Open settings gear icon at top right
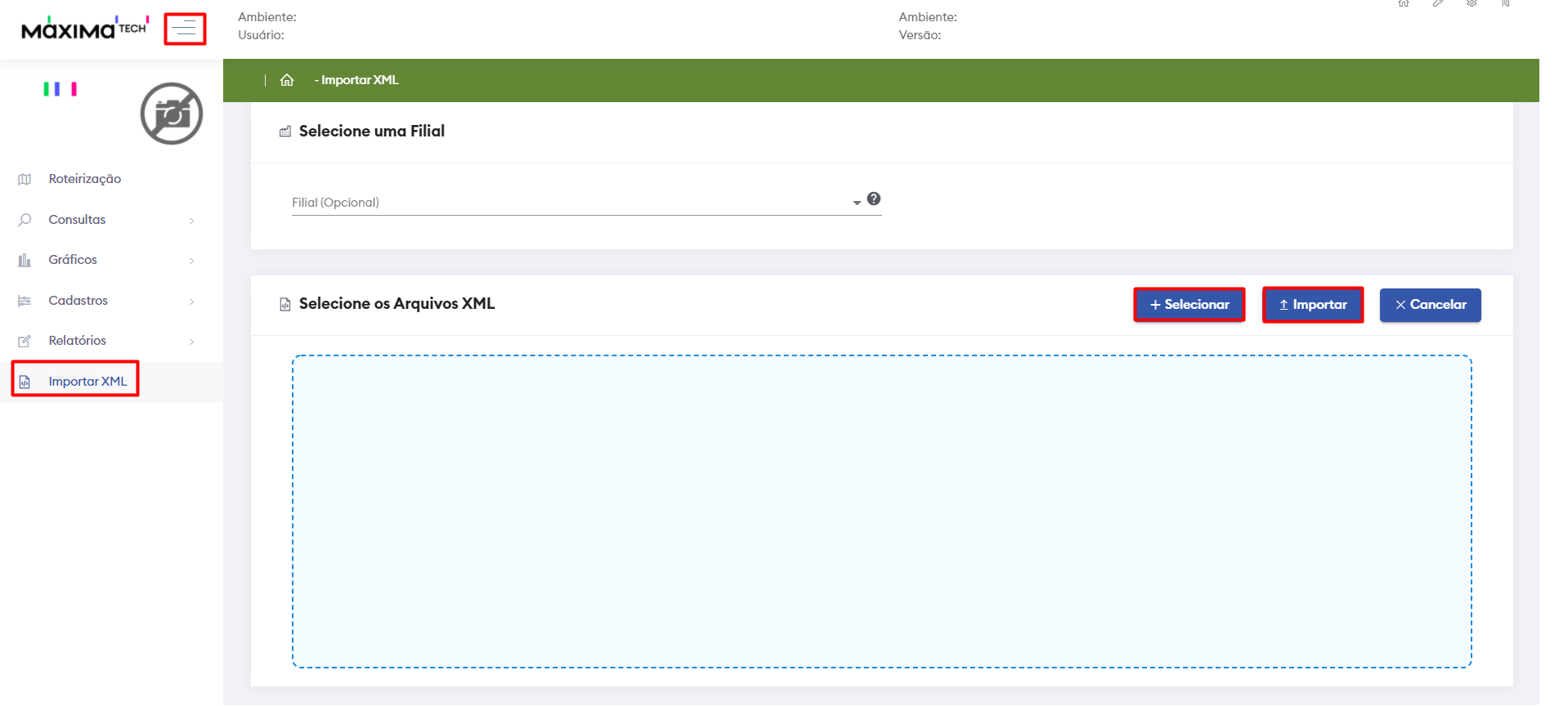1568x706 pixels. (1472, 3)
